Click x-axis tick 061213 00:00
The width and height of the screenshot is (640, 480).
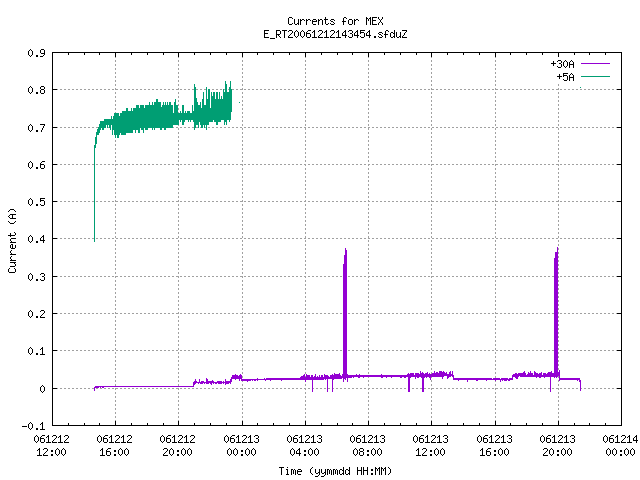241,445
